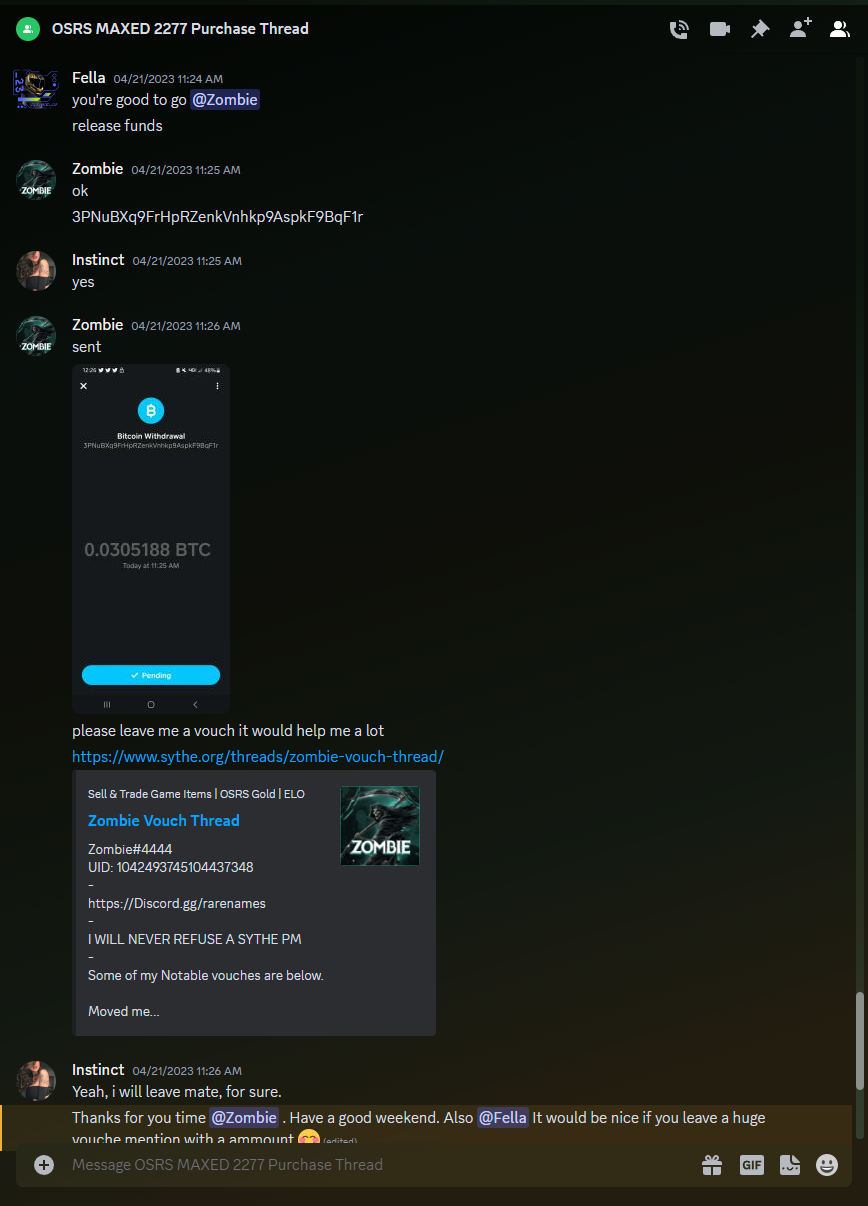The height and width of the screenshot is (1206, 868).
Task: Click the timestamp 04/21/2023 11:24 AM
Action: [168, 78]
